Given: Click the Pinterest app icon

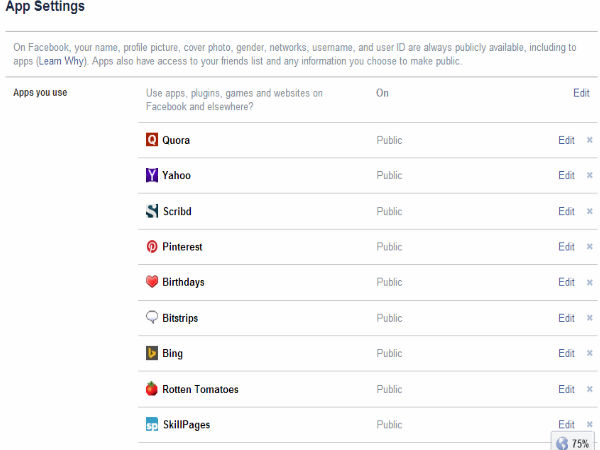Looking at the screenshot, I should pyautogui.click(x=152, y=247).
